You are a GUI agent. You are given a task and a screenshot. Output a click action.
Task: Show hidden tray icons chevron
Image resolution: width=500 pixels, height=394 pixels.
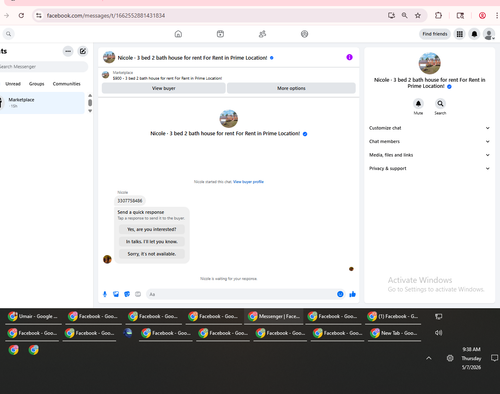tap(429, 358)
